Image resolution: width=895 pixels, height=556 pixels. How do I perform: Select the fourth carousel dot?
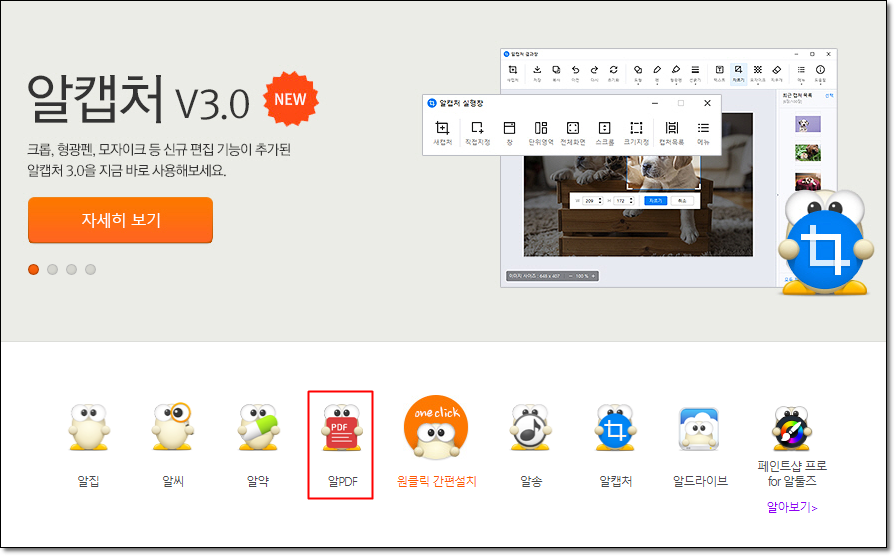point(90,269)
